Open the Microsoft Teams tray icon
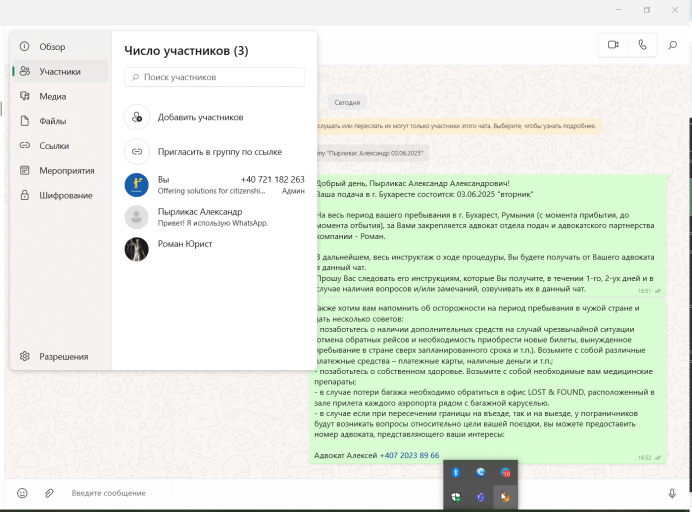 point(481,497)
